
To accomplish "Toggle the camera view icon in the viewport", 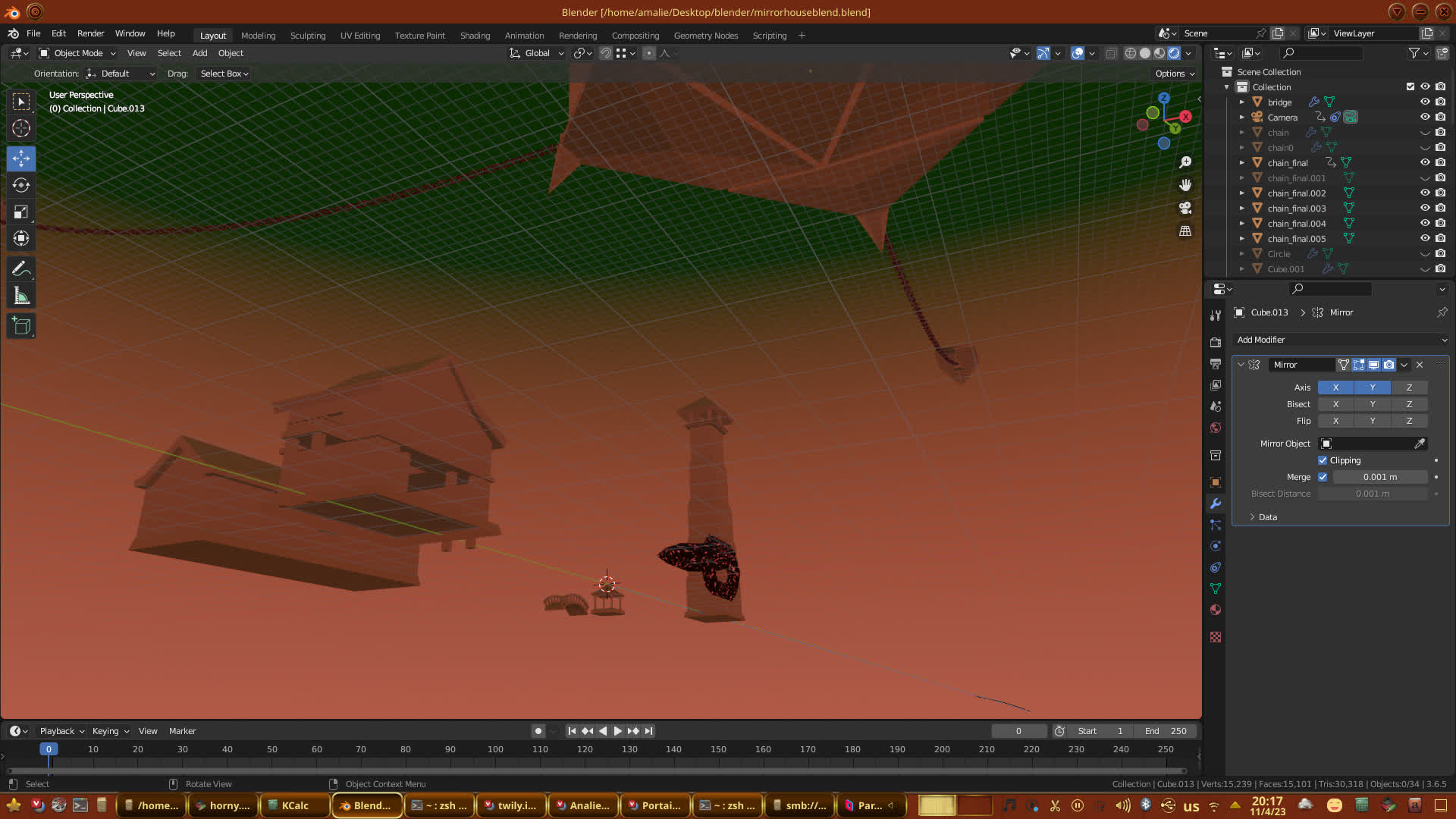I will point(1185,208).
